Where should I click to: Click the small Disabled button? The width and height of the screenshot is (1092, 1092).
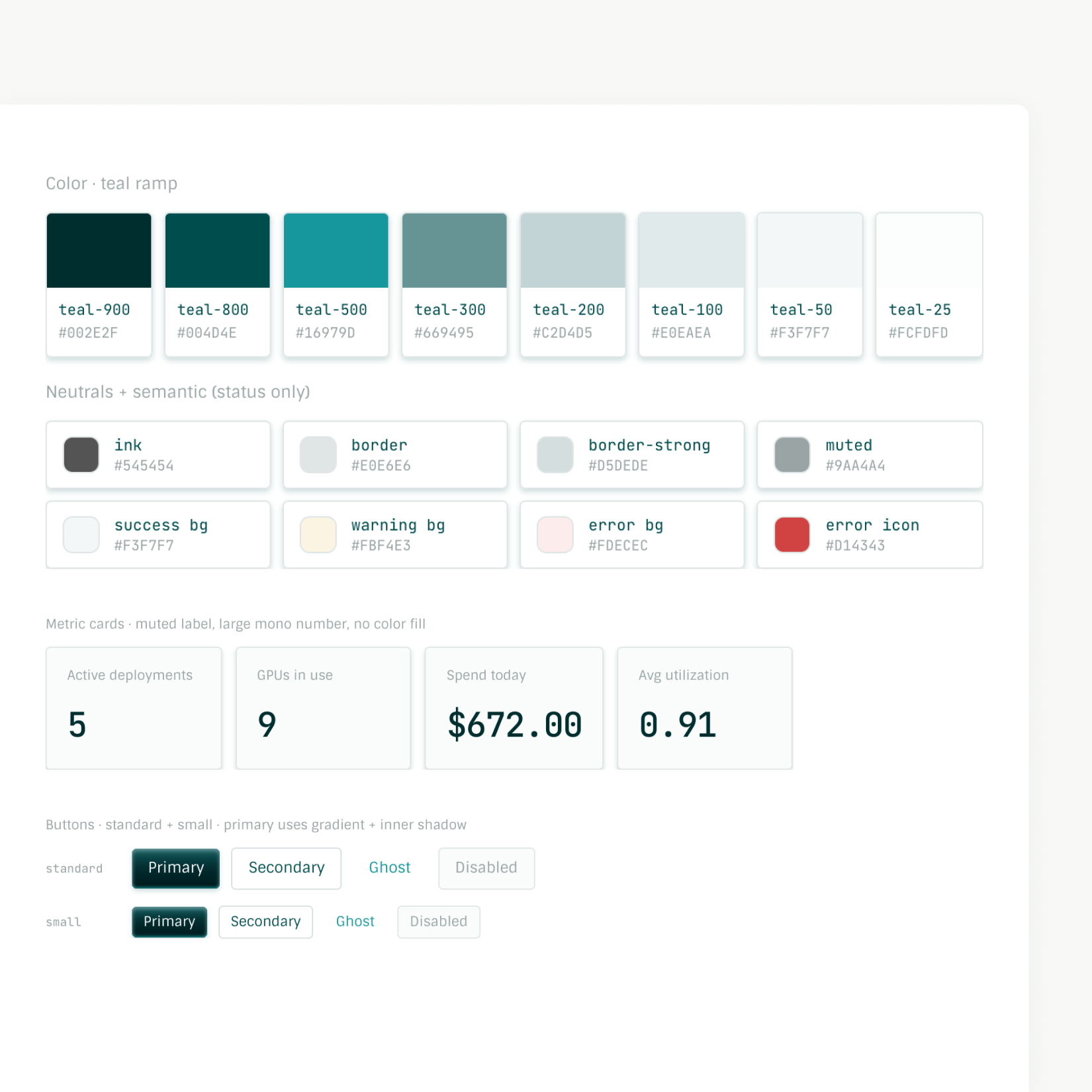click(x=439, y=922)
